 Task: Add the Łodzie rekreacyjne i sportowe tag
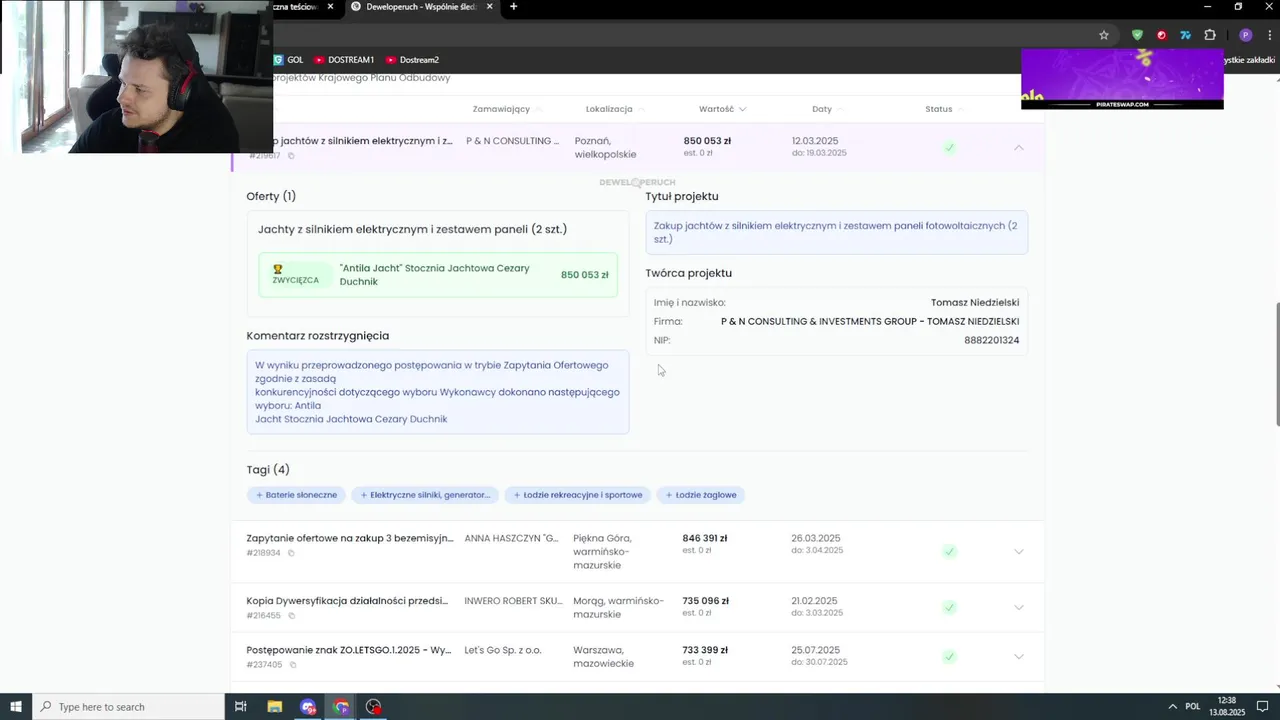[x=578, y=495]
